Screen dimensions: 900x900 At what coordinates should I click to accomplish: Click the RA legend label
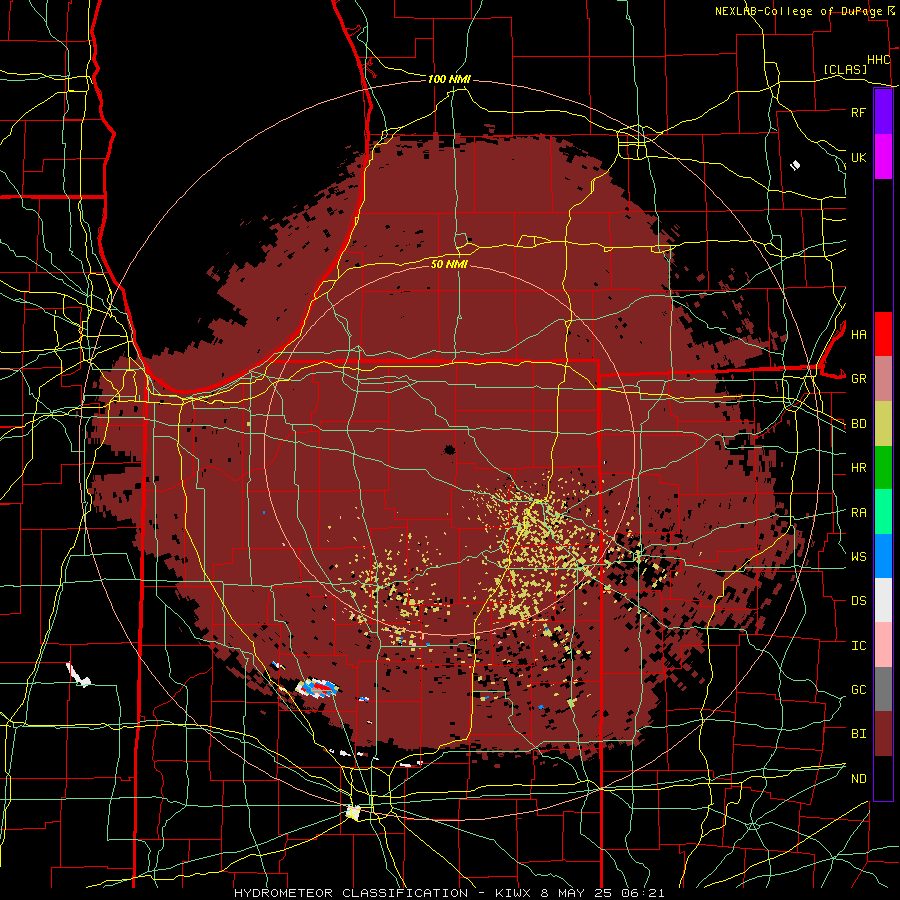click(858, 513)
